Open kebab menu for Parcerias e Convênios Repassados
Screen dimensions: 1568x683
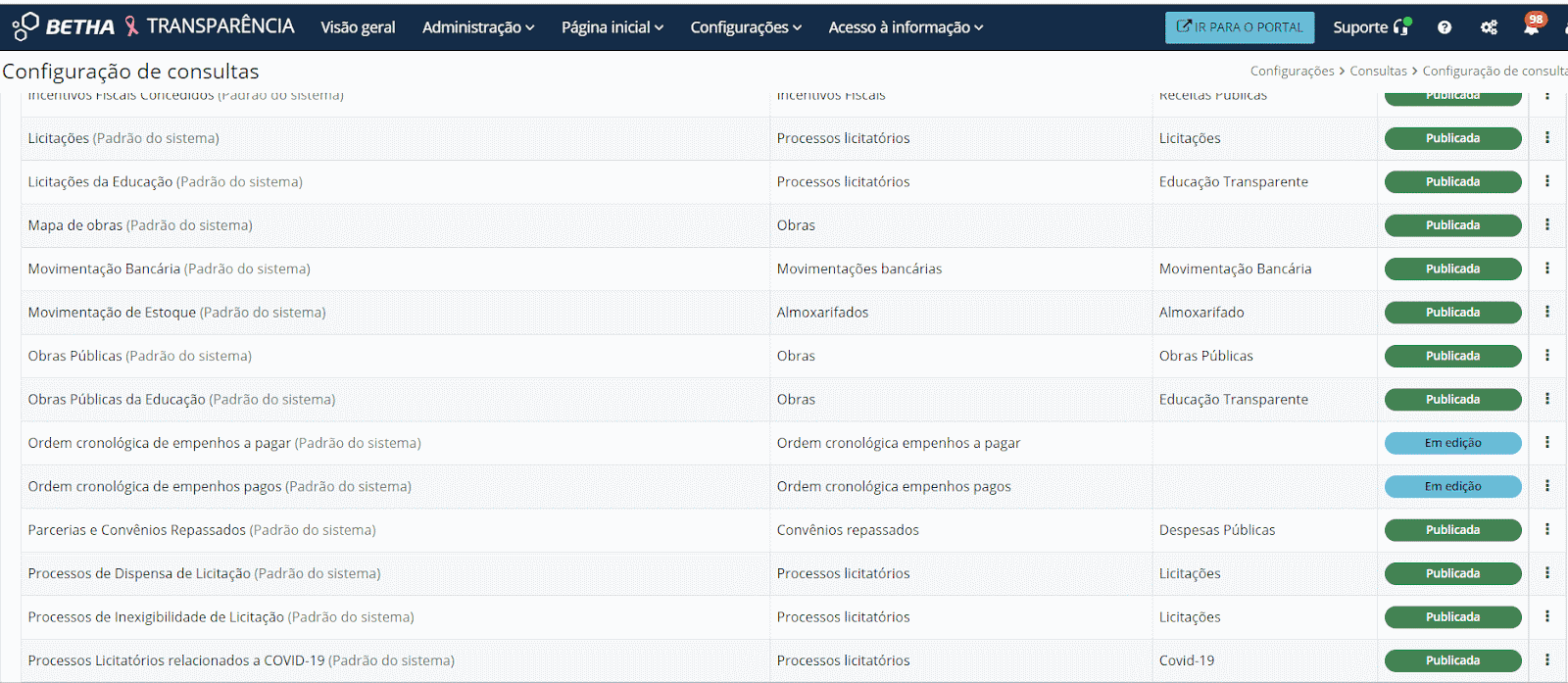(x=1547, y=530)
